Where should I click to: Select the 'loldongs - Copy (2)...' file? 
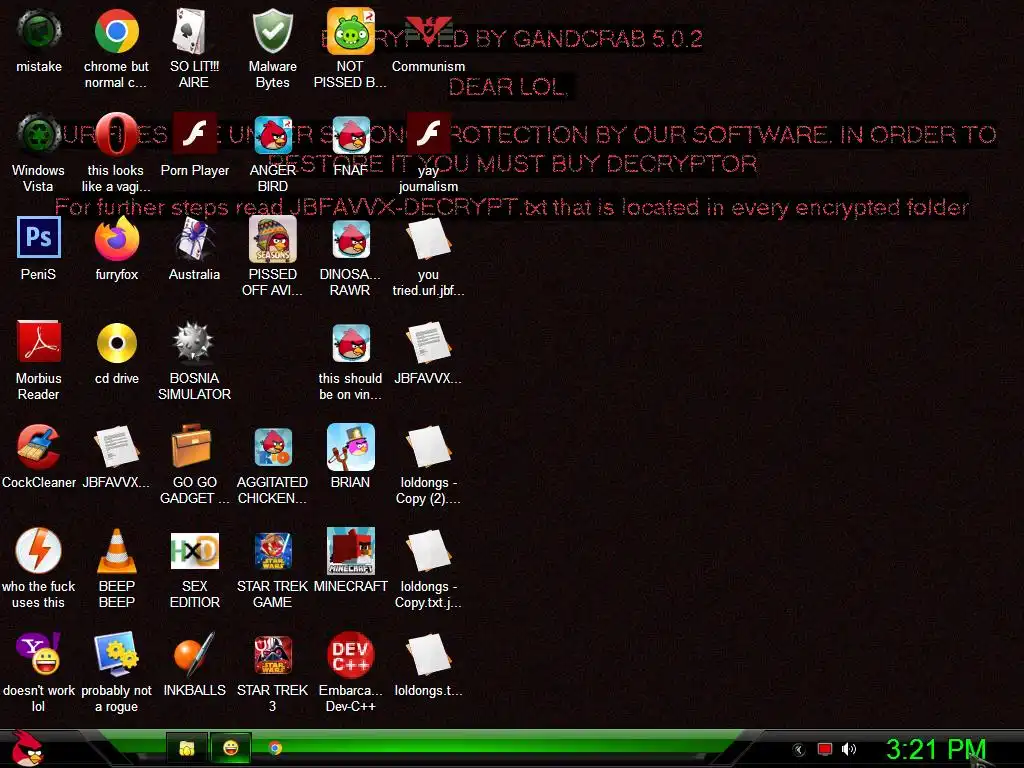click(428, 447)
